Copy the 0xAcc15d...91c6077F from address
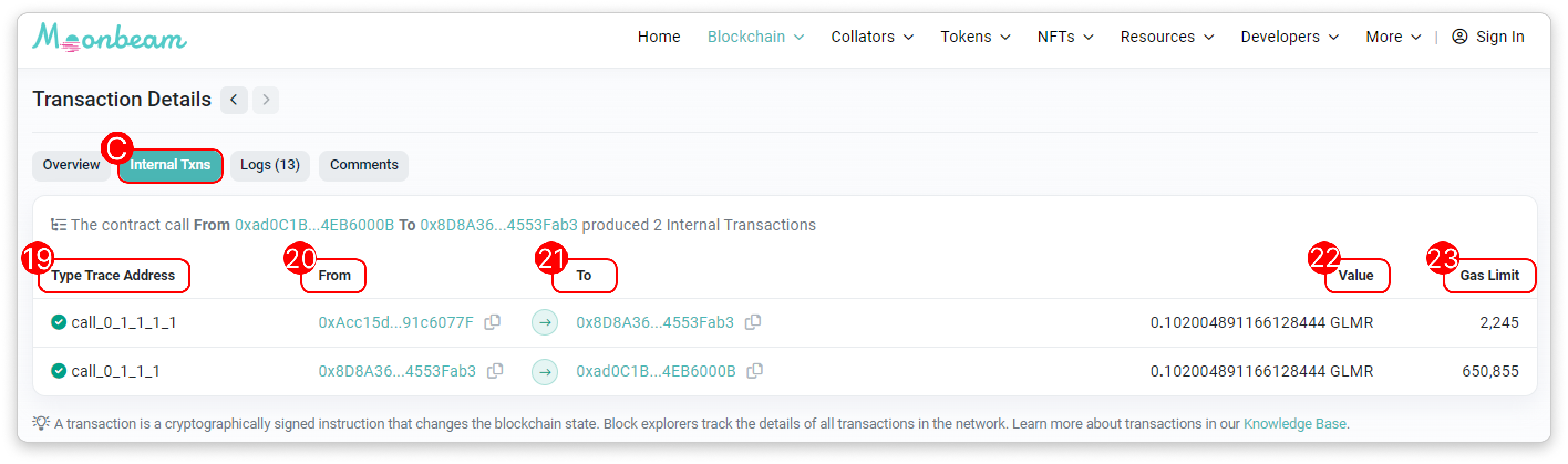1568x464 pixels. point(492,322)
